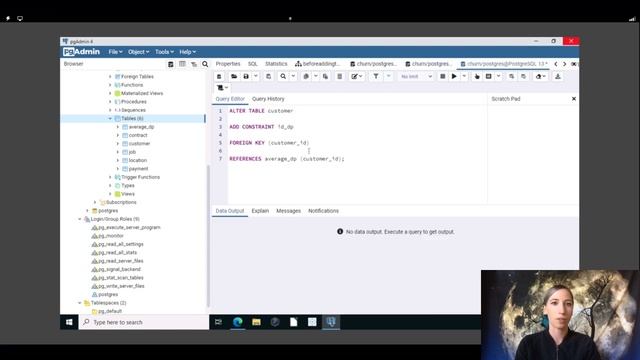This screenshot has height=360, width=640.
Task: Click the Stop query square icon
Action: (442, 76)
